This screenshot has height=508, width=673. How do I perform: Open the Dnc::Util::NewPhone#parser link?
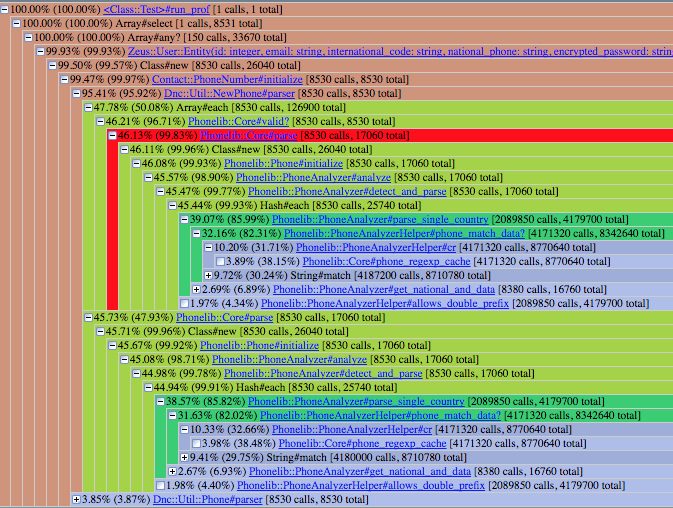[x=230, y=94]
